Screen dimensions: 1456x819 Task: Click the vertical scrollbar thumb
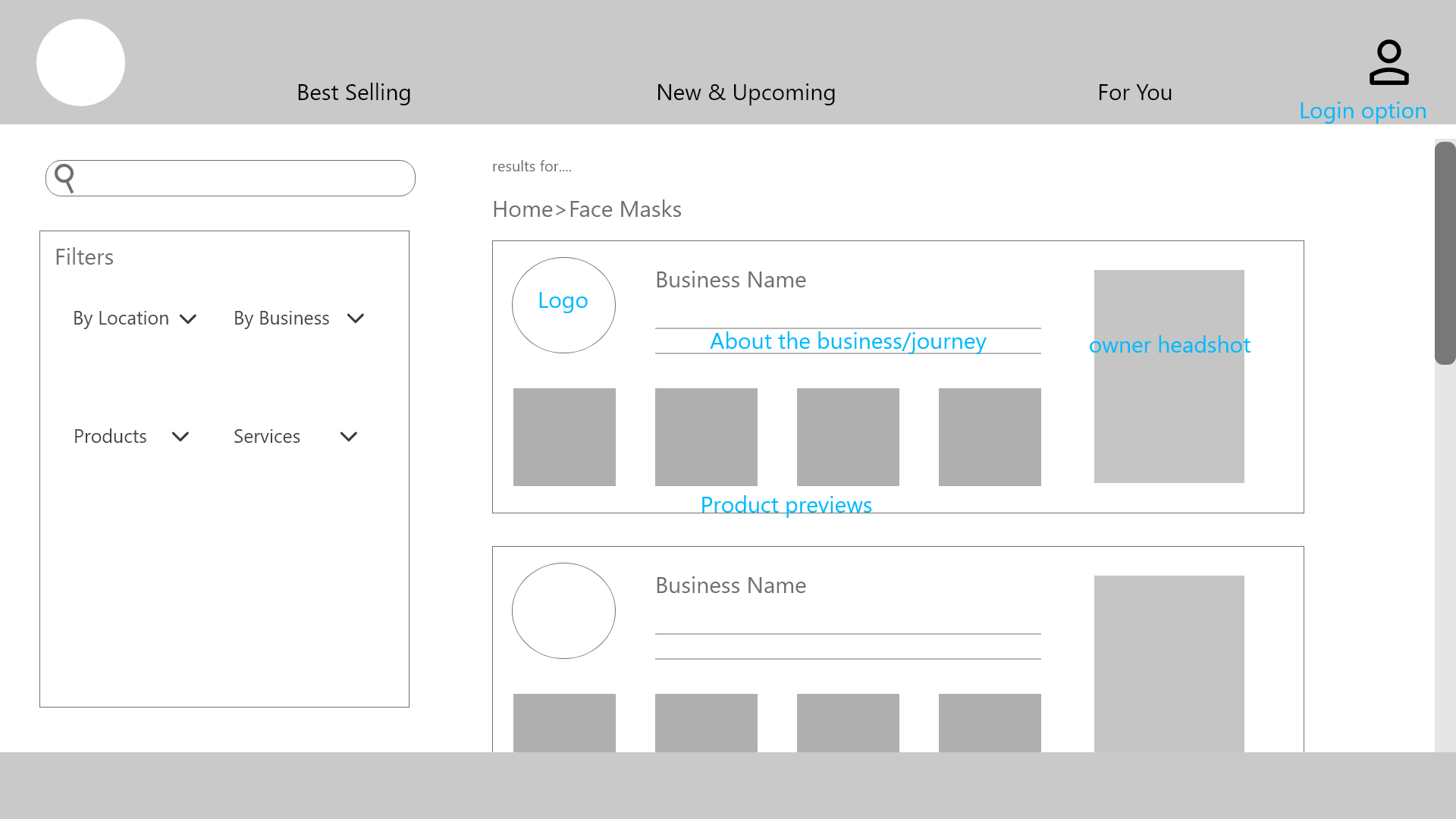(x=1445, y=253)
